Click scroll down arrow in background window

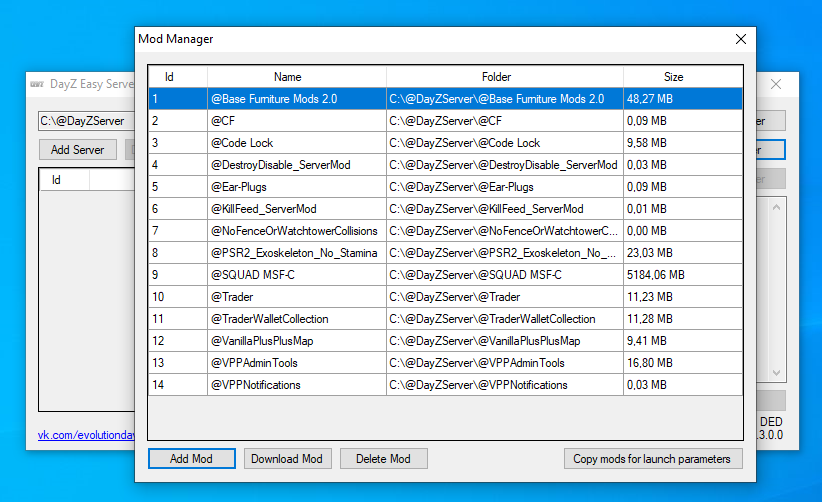coord(776,373)
